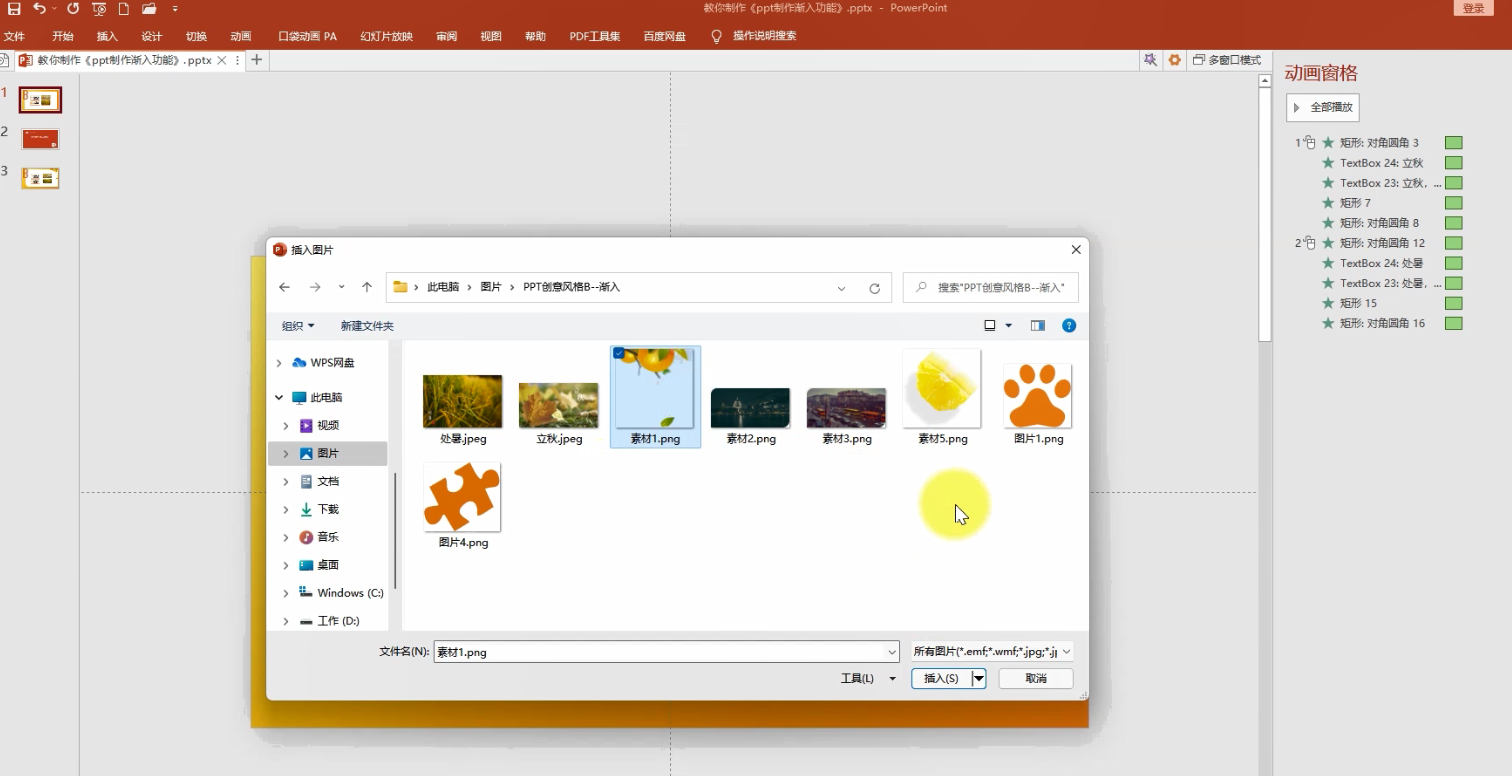1512x776 pixels.
Task: Go back in the insert picture dialog
Action: (x=284, y=287)
